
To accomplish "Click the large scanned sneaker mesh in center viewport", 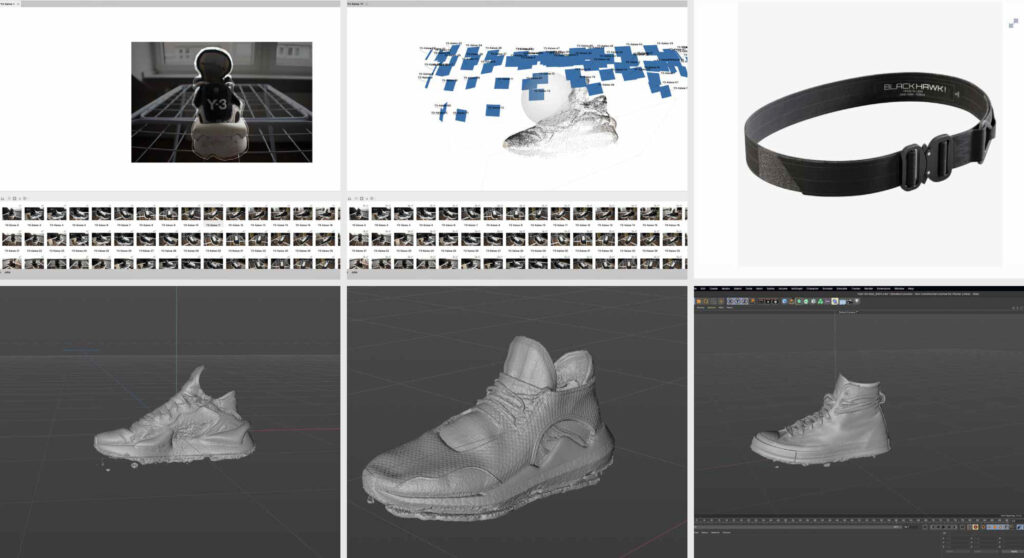I will click(488, 430).
